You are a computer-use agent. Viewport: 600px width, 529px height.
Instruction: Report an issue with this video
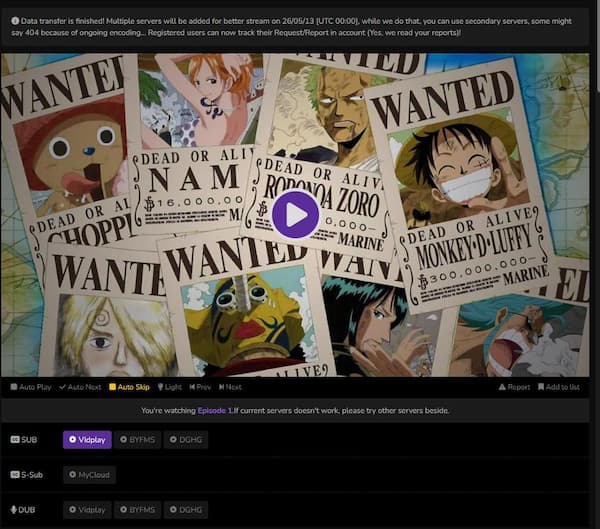coord(514,387)
